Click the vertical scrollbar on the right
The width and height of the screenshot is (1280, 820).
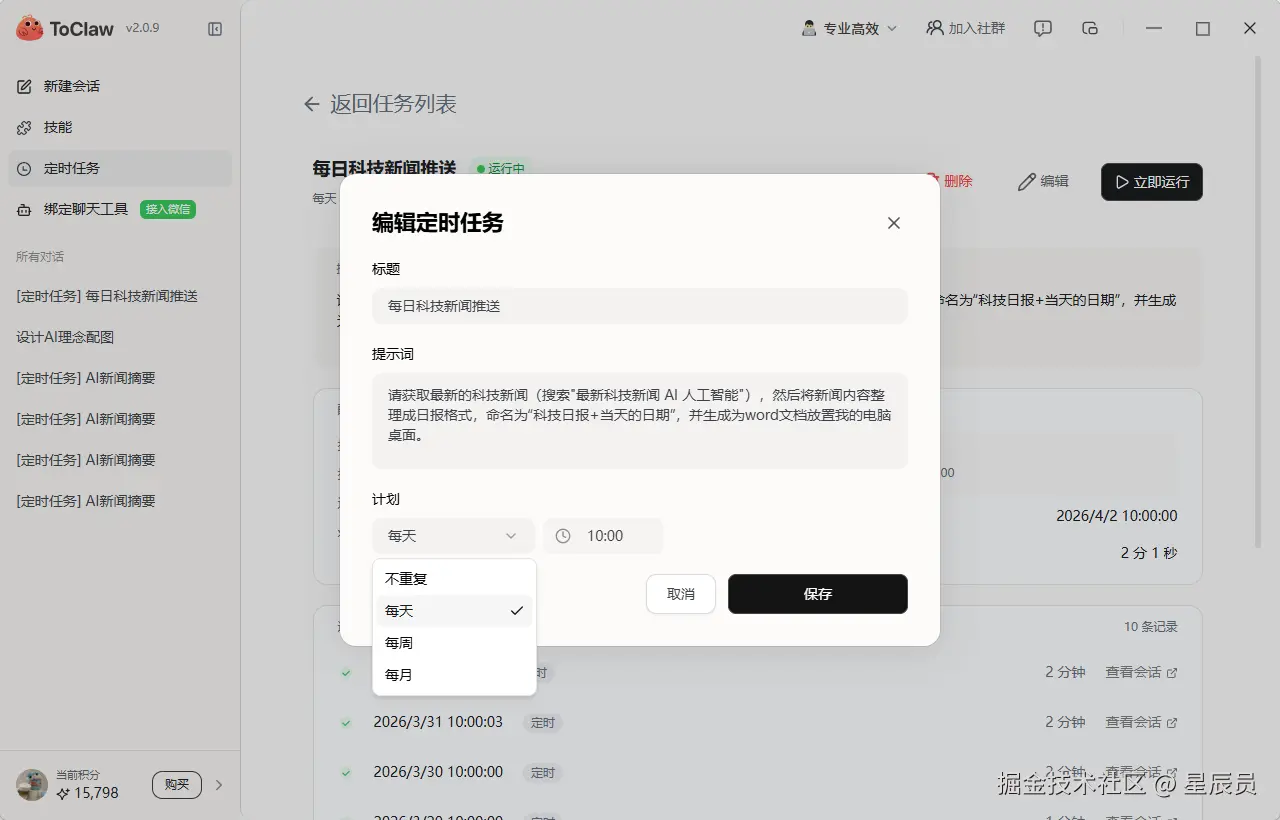pos(1258,300)
